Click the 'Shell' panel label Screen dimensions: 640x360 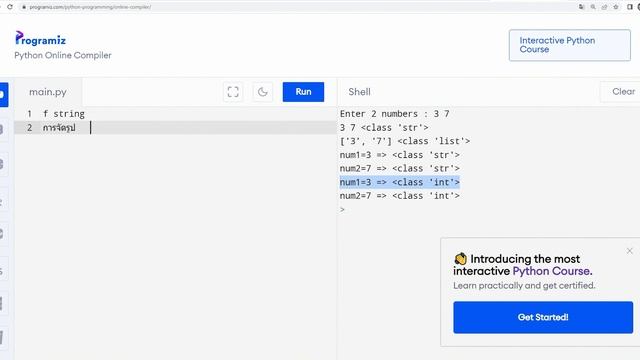coord(359,92)
